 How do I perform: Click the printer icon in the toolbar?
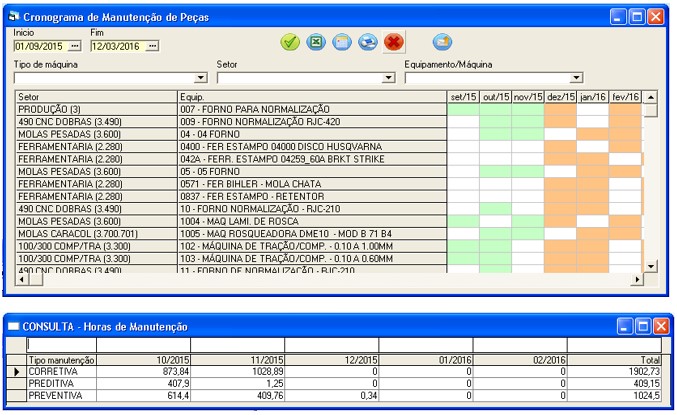point(368,42)
